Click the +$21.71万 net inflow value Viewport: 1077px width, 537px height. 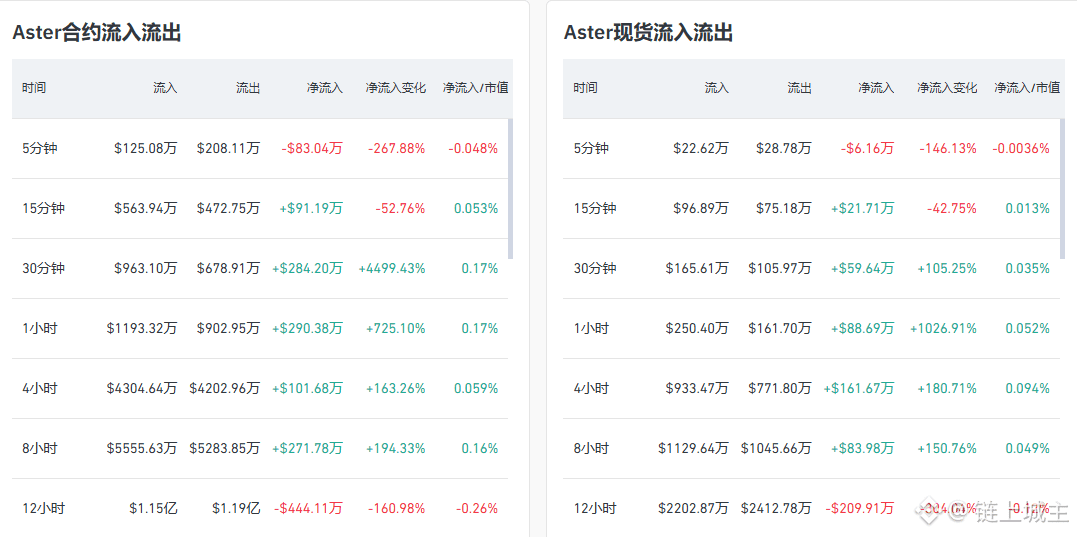click(863, 208)
